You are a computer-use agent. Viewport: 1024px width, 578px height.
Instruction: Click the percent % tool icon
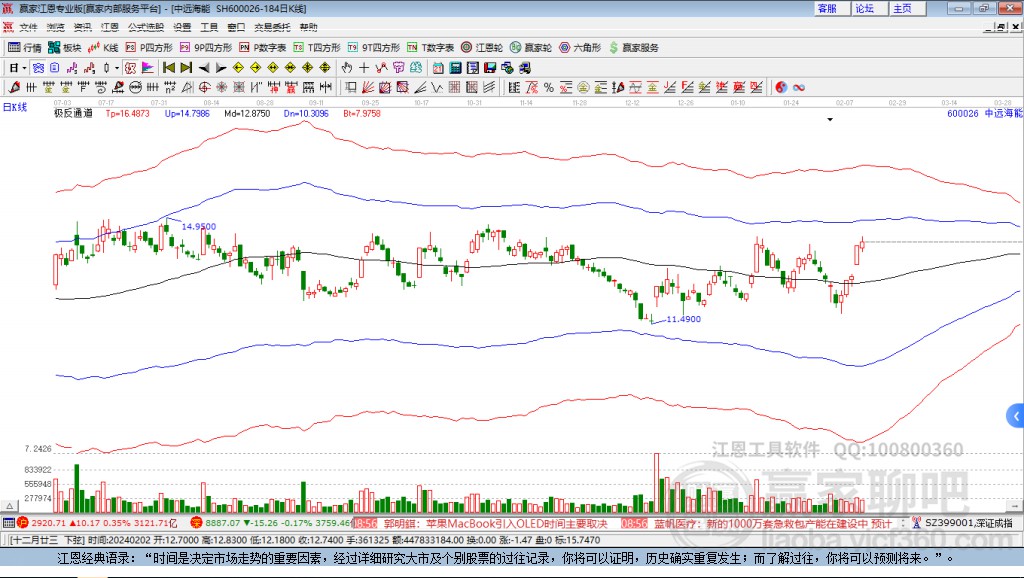coord(549,88)
